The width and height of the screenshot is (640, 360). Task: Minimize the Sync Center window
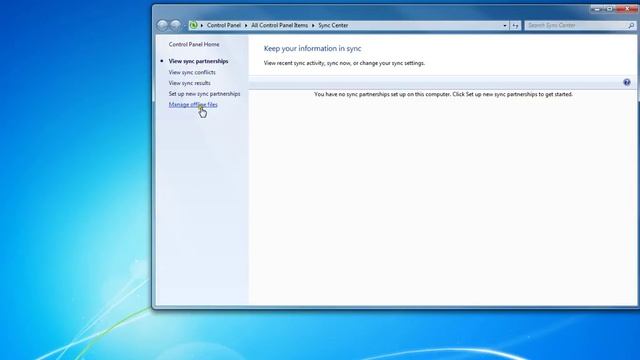pos(597,9)
